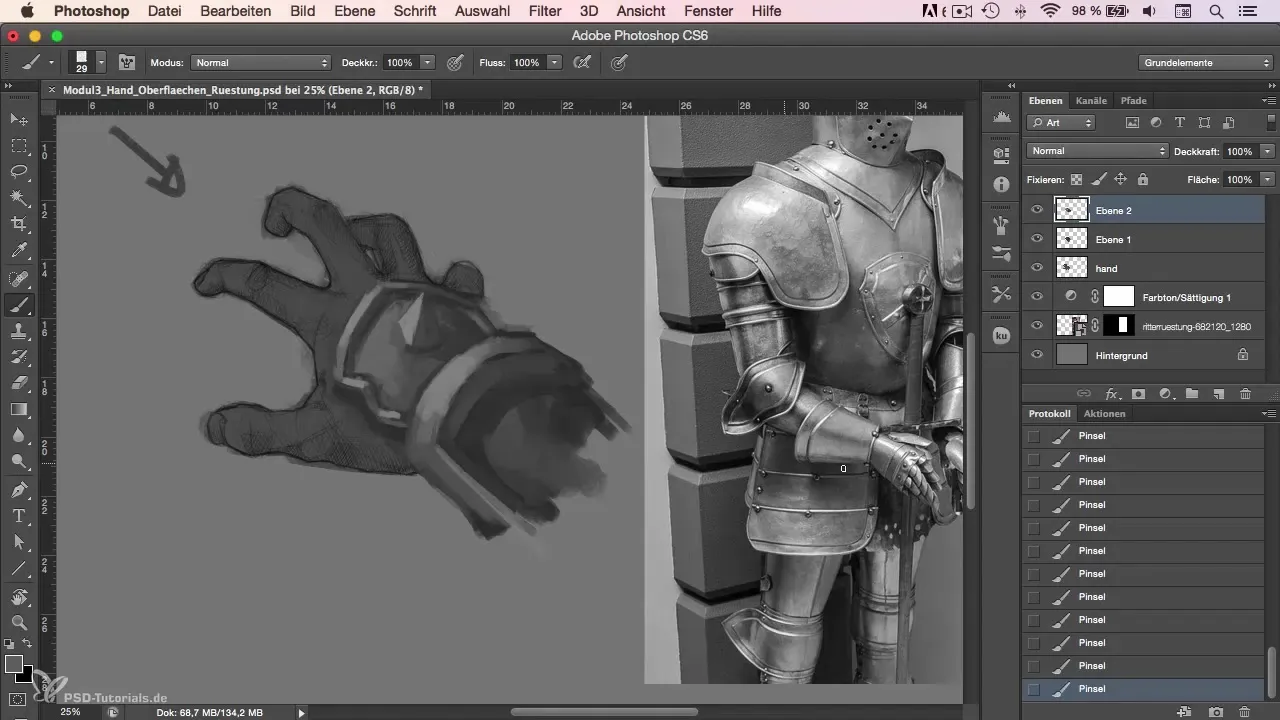Select the Dodge tool
Viewport: 1280px width, 720px height.
18,462
